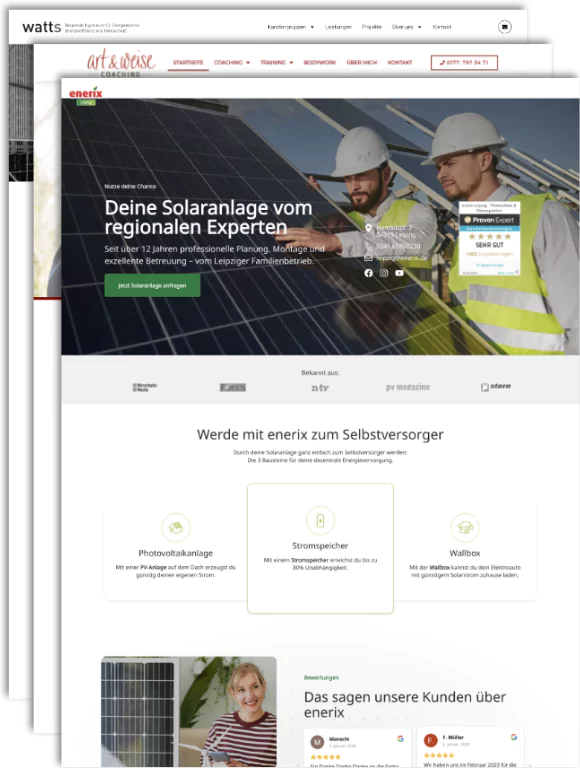Viewport: 580px width, 768px height.
Task: Open BODYWORK in the art & weise menu
Action: click(320, 63)
